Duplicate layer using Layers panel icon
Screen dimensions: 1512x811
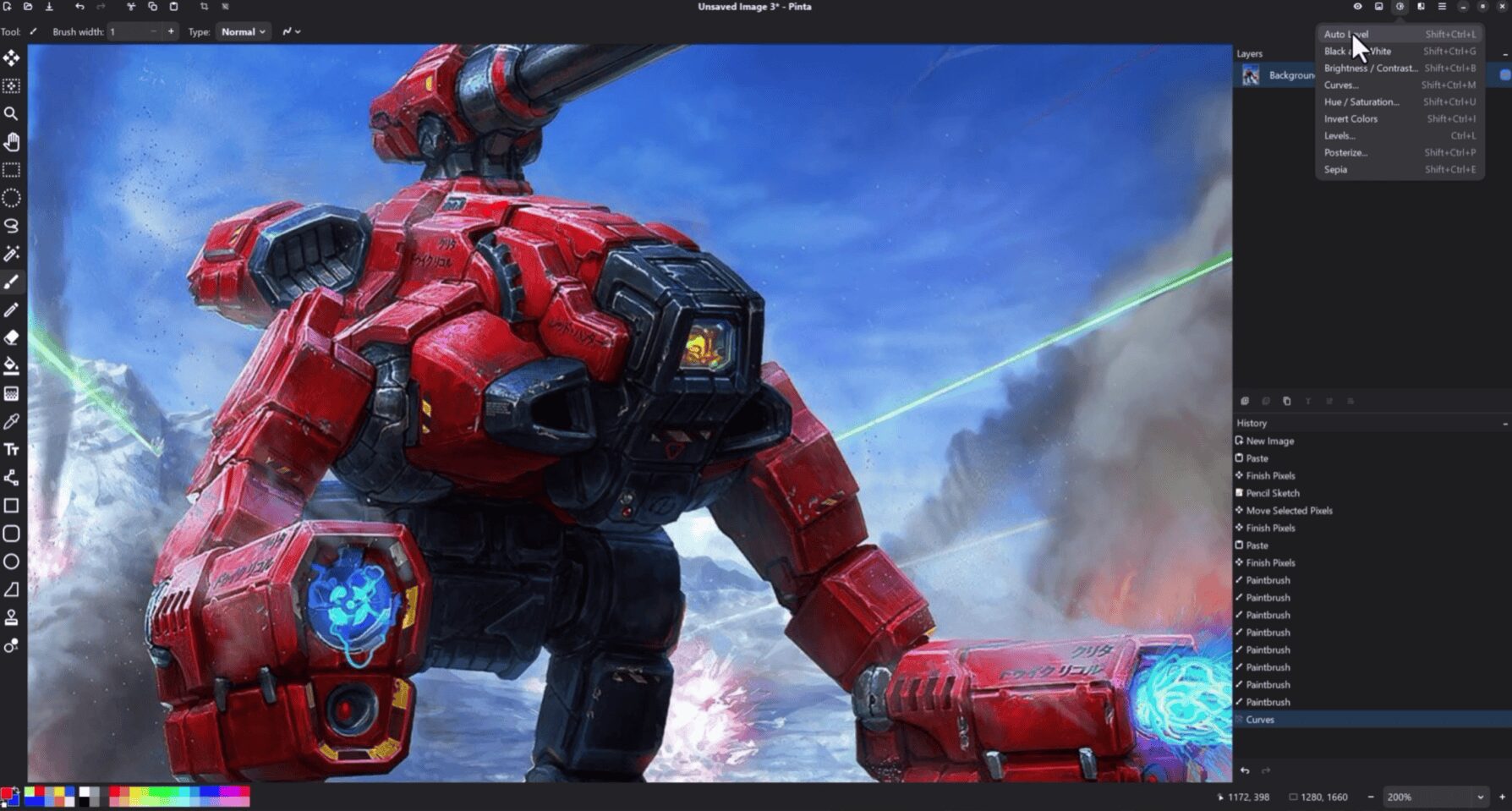(1287, 401)
